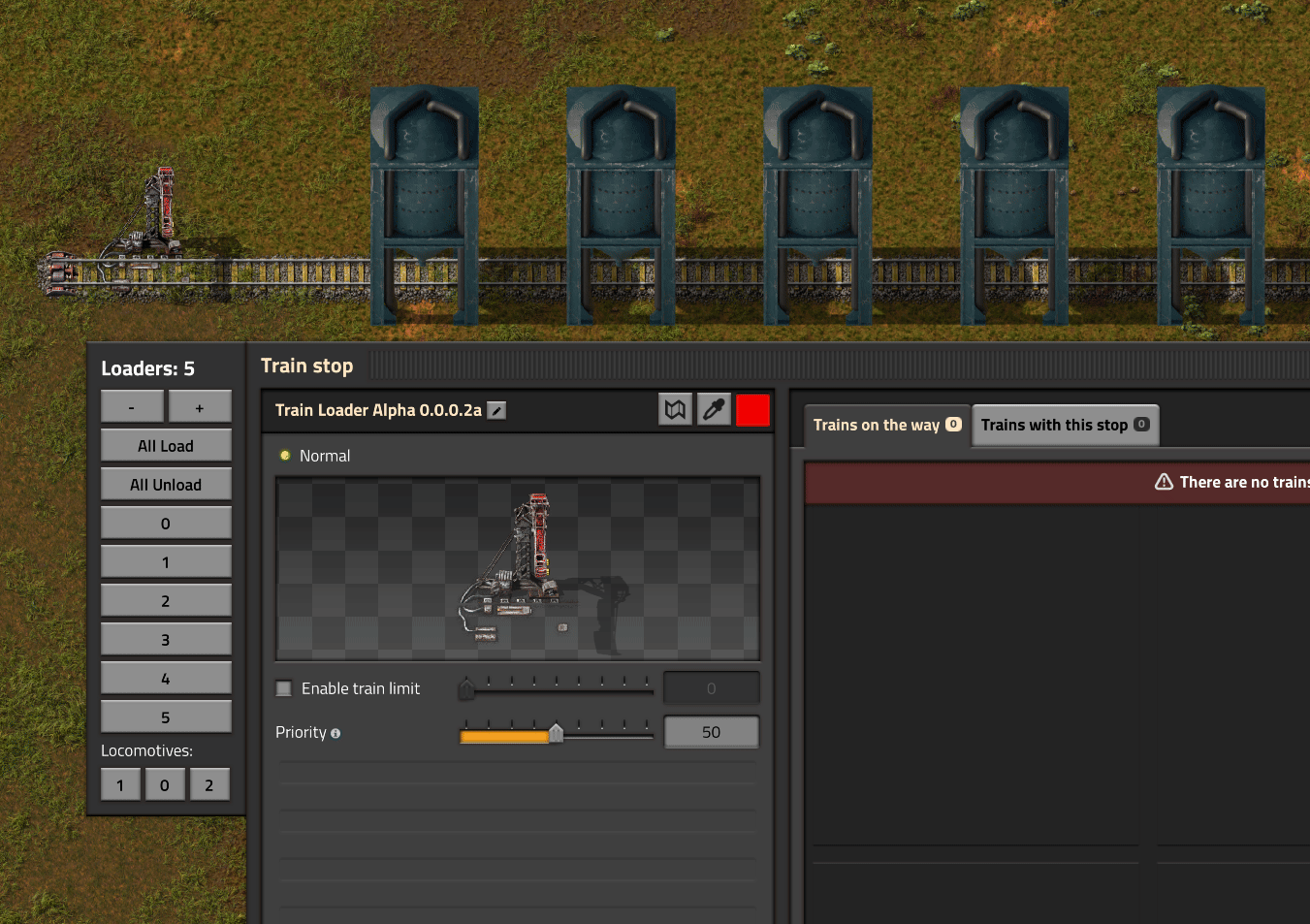
Task: Open the stop in map view
Action: point(676,410)
